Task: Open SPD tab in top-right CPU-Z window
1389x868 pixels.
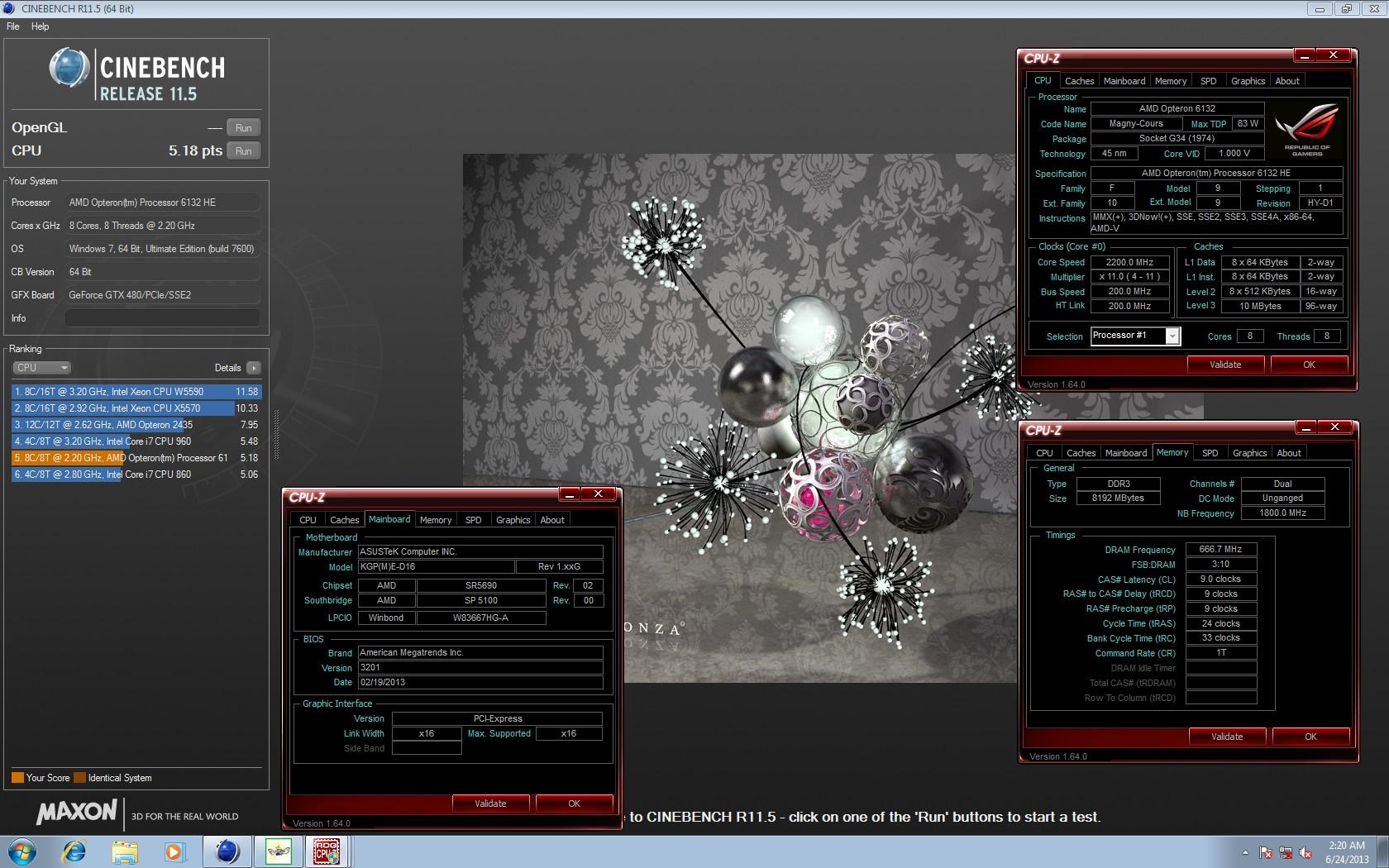Action: click(1208, 81)
